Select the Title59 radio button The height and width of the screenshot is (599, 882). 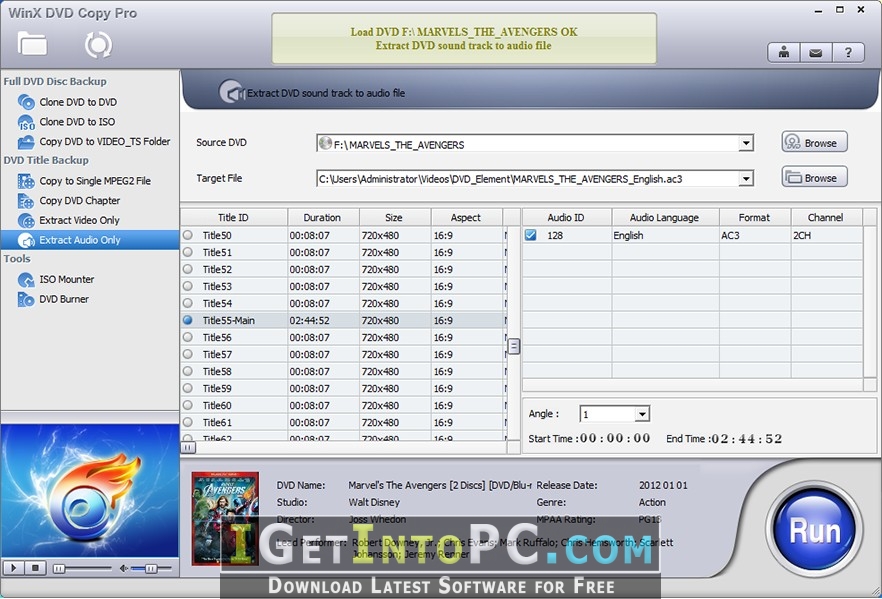click(x=188, y=388)
